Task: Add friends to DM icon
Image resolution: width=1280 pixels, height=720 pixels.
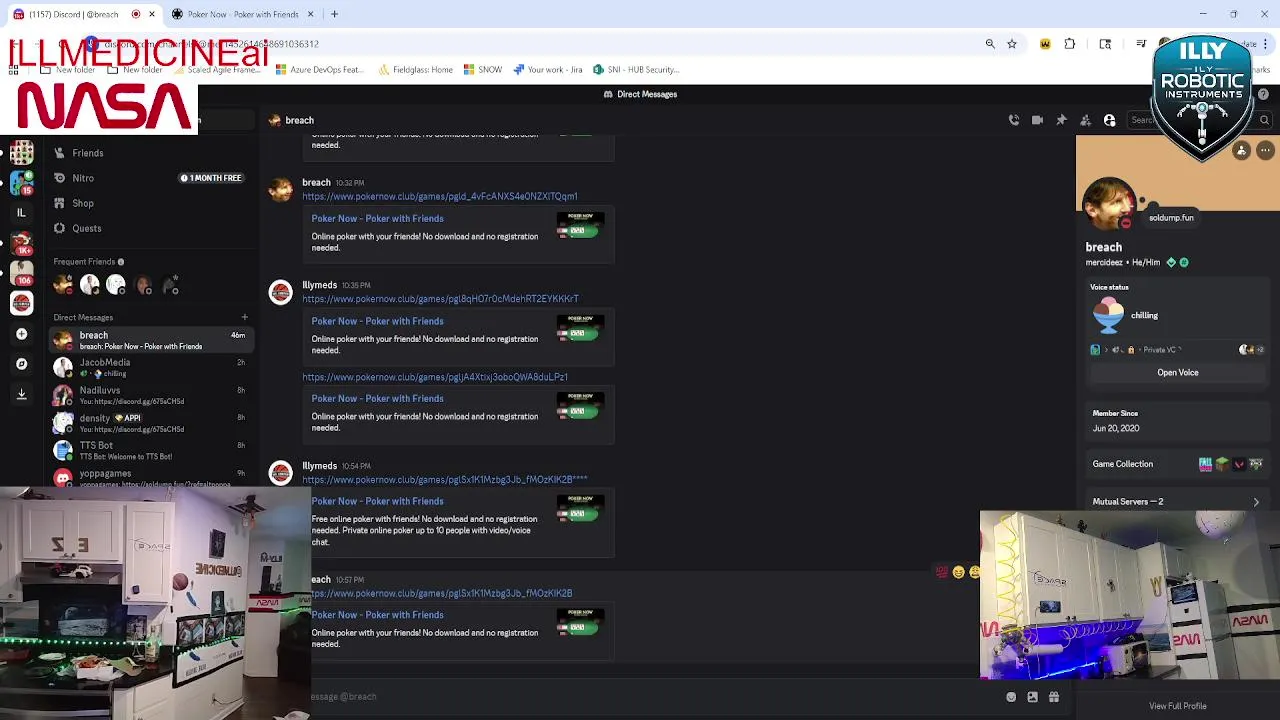Action: [x=1085, y=120]
